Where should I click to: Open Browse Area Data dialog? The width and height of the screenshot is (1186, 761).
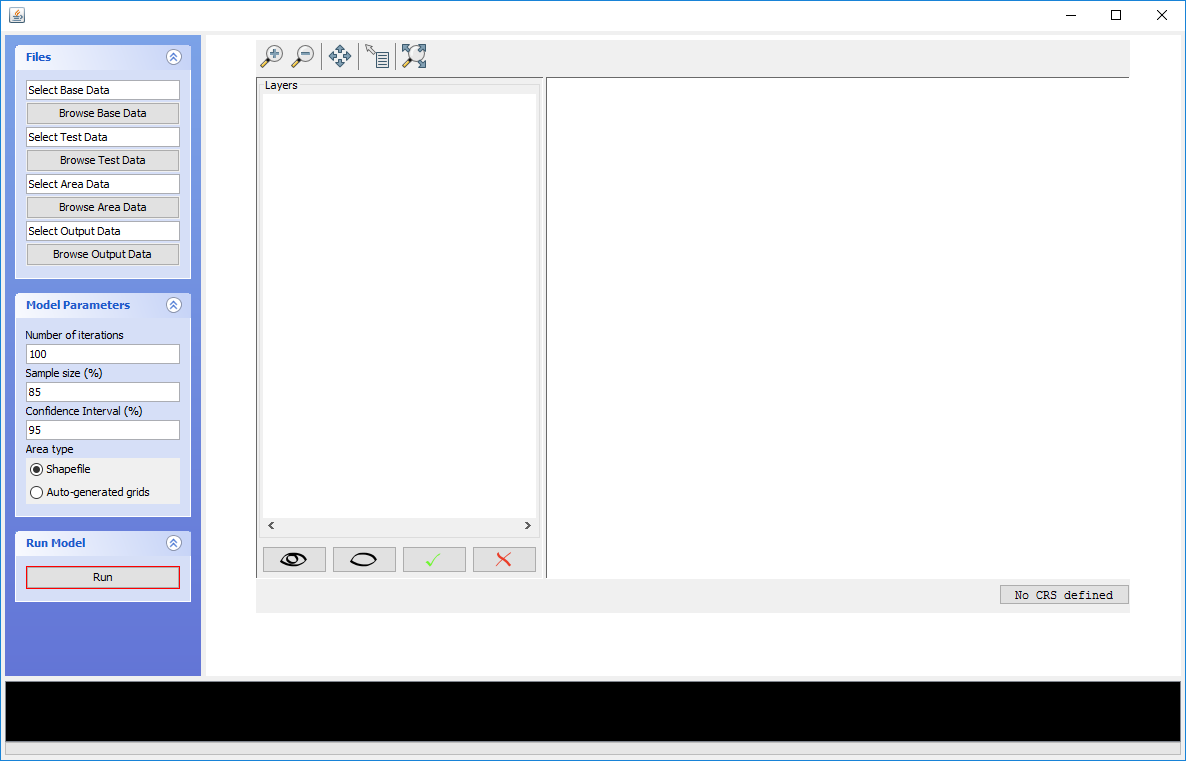[103, 207]
